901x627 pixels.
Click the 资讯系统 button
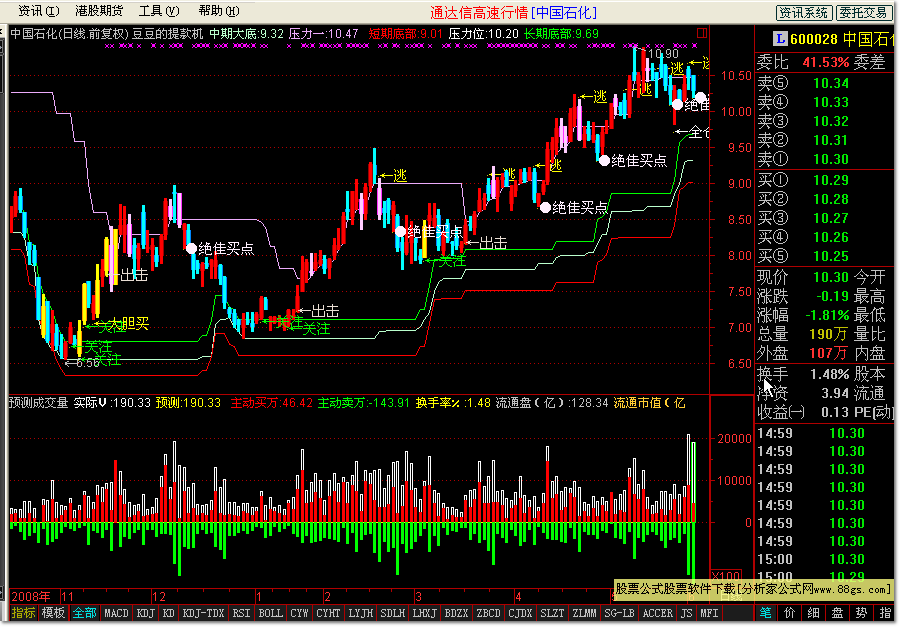pos(803,12)
